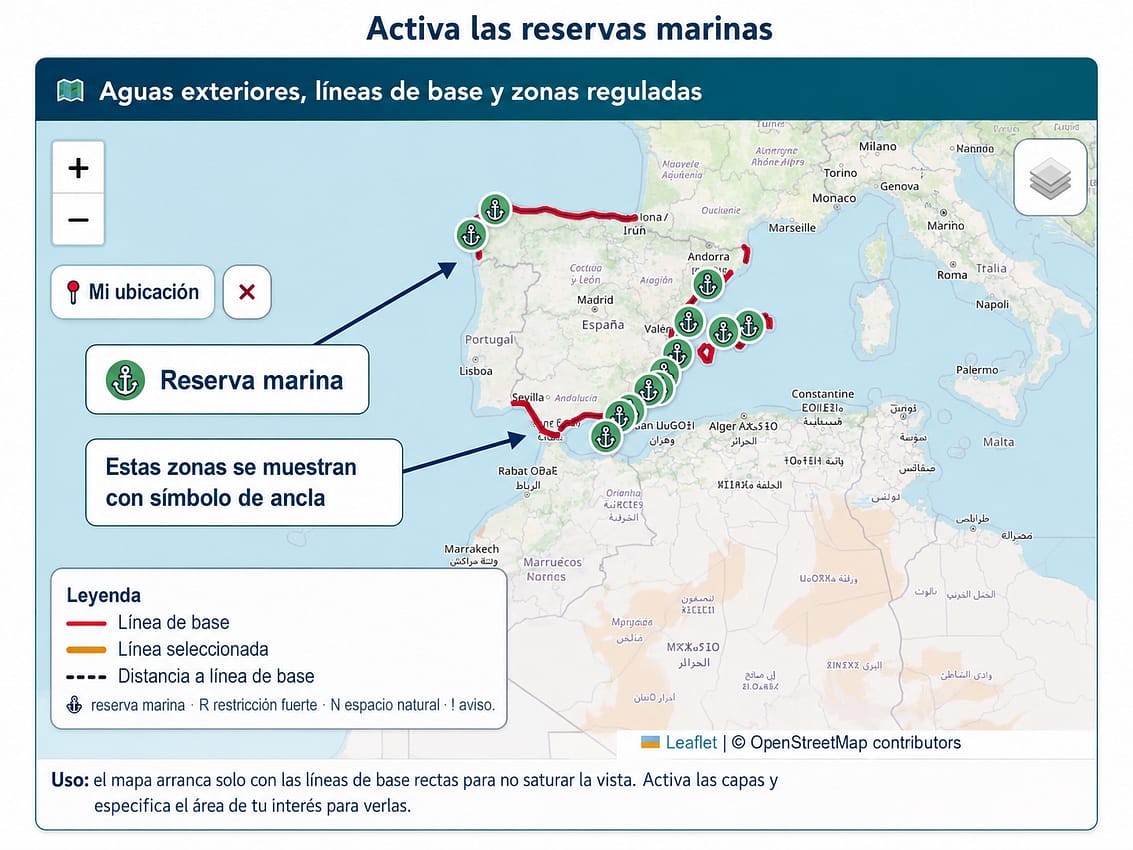Screen dimensions: 1133x850
Task: Click the Madrid label on the map
Action: [595, 299]
